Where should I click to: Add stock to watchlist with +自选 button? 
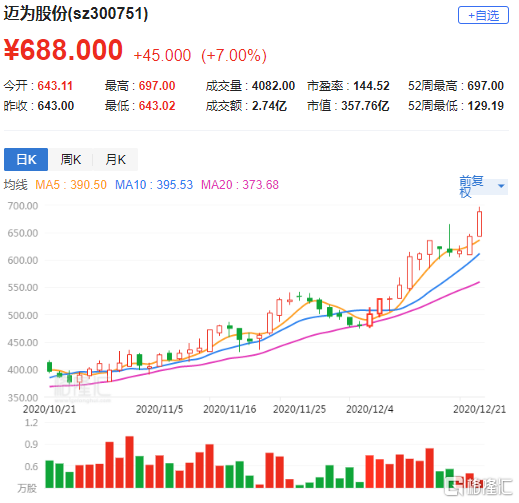483,15
